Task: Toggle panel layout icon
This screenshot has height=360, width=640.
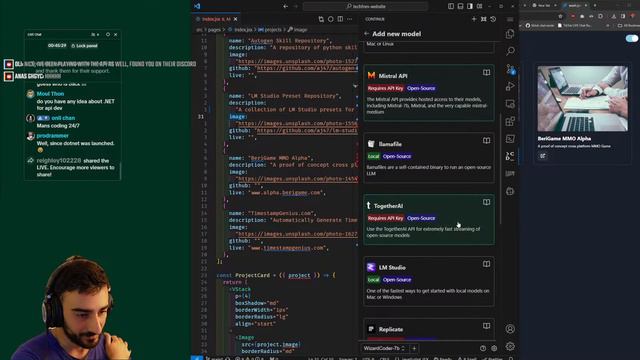Action: (460, 6)
